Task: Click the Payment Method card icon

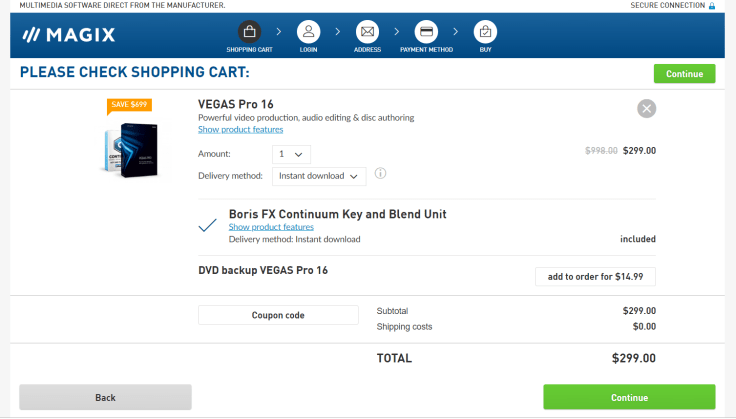Action: pyautogui.click(x=426, y=32)
